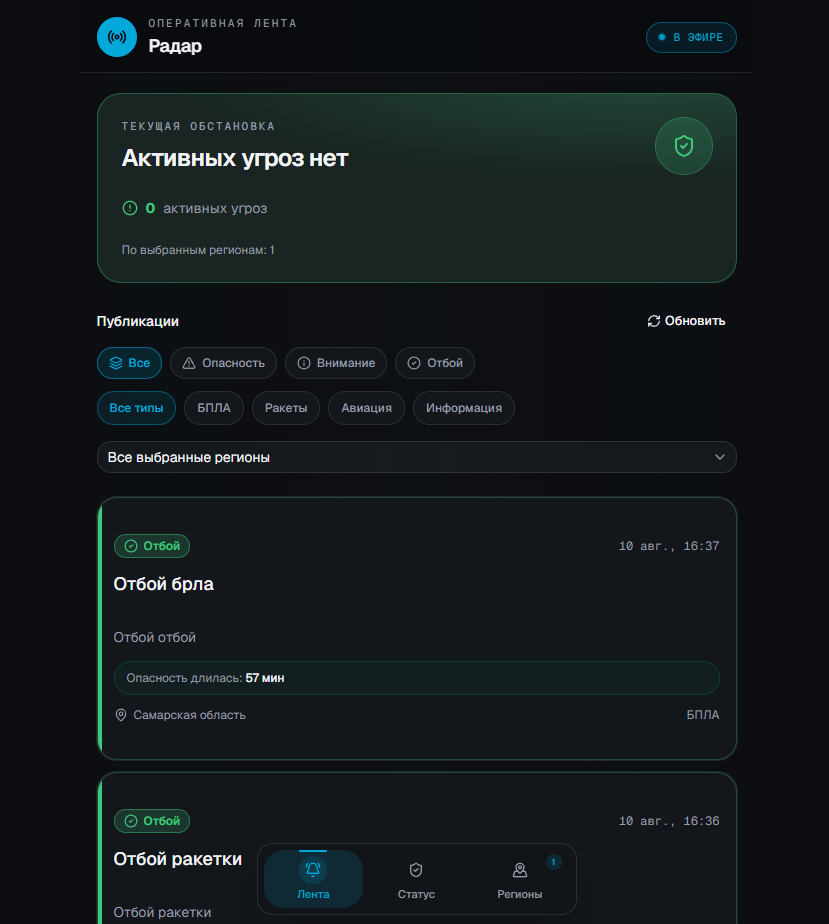
Task: Select the Информация type filter
Action: (x=464, y=408)
